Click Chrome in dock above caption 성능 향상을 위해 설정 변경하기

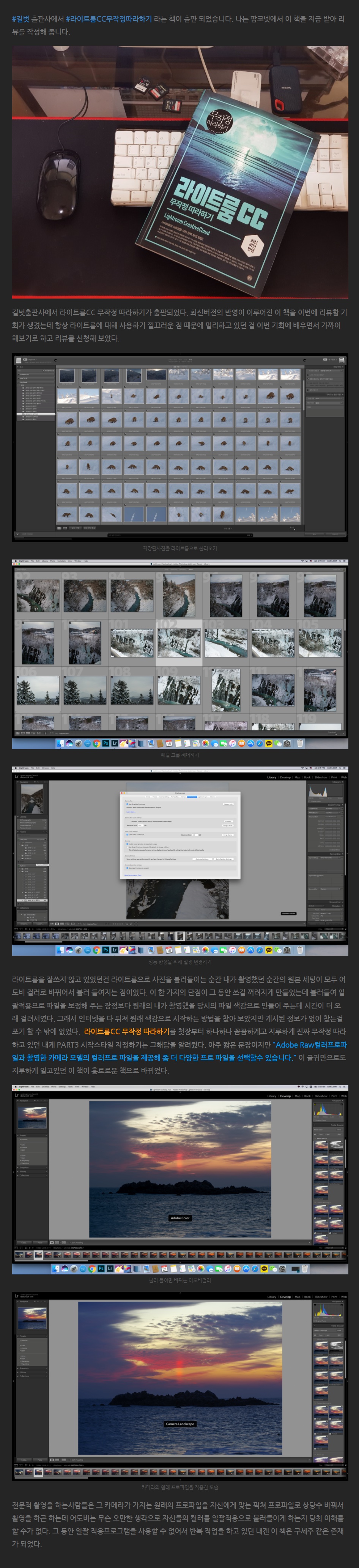[96, 950]
